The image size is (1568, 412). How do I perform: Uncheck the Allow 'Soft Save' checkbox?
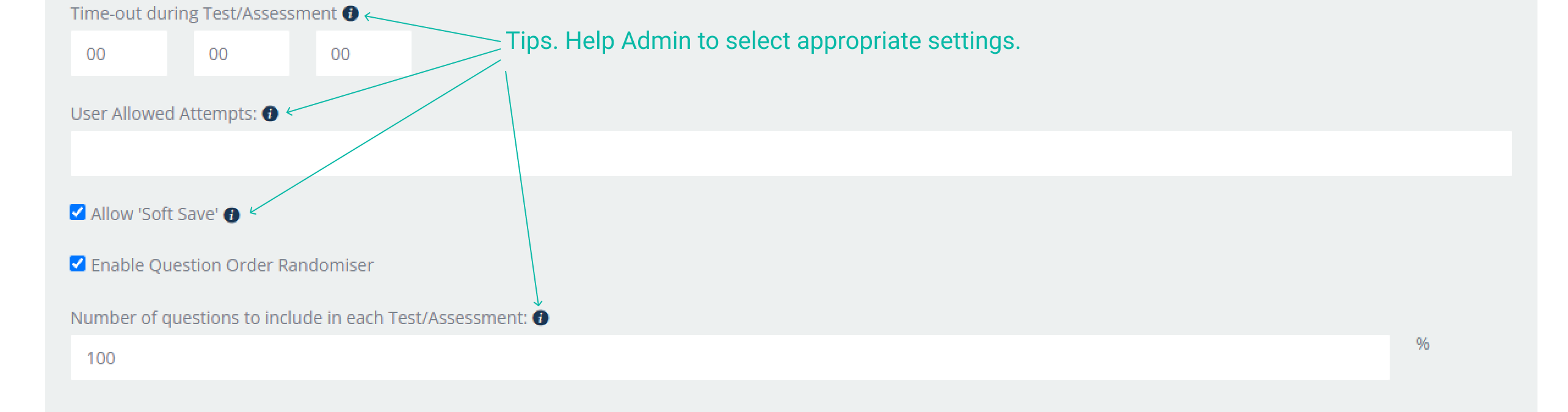pos(78,212)
